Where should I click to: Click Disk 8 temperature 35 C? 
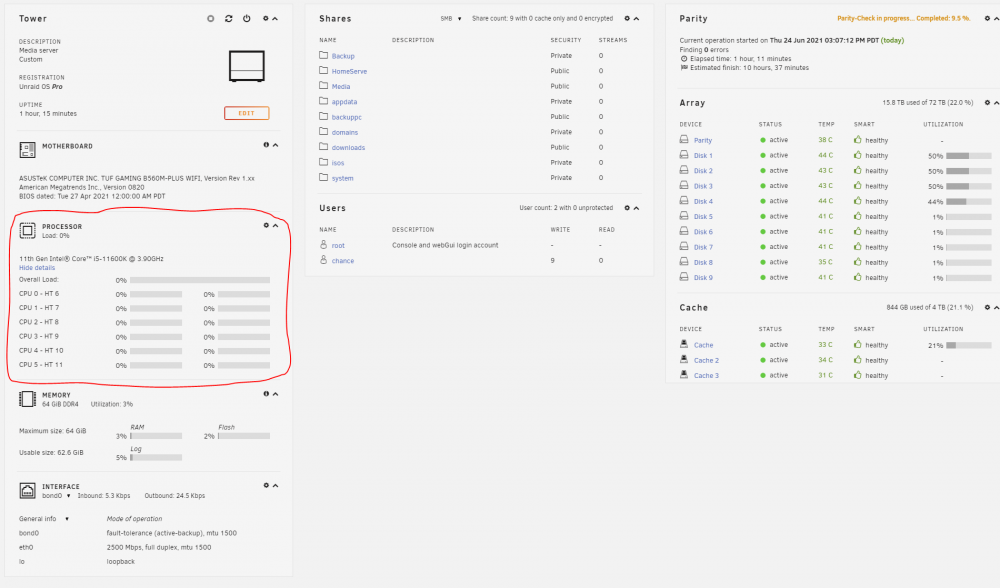[825, 262]
